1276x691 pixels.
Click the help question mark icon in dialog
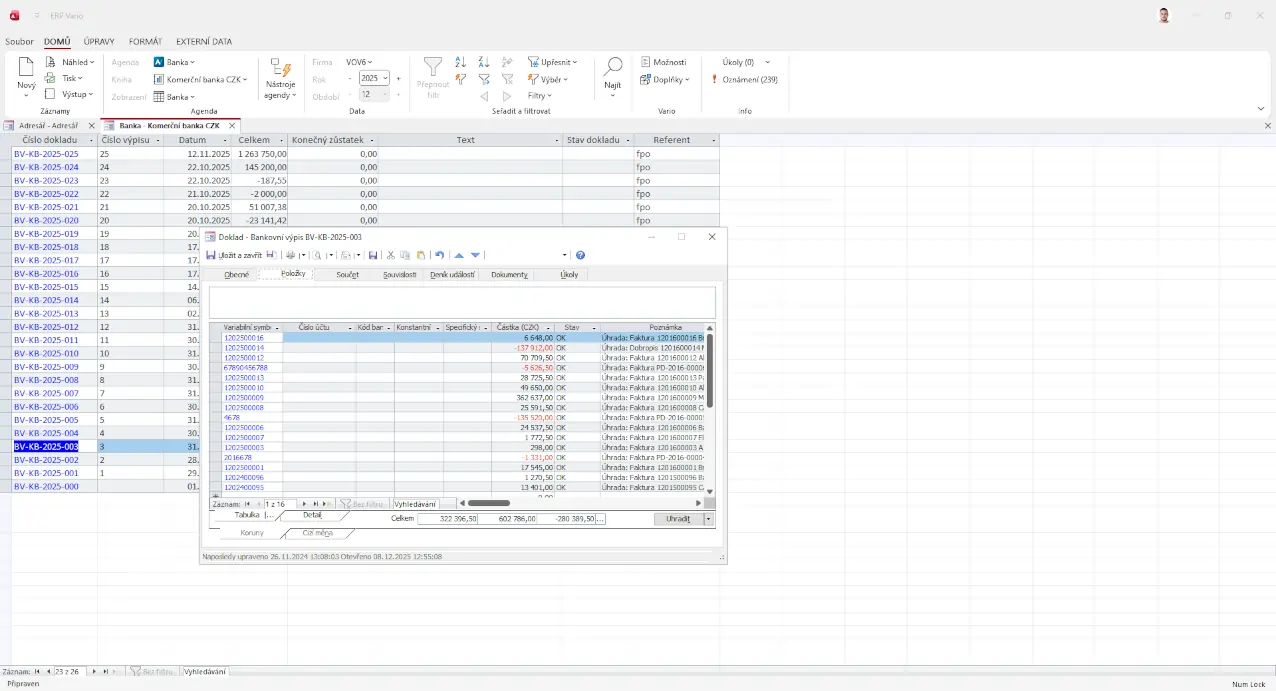click(580, 255)
